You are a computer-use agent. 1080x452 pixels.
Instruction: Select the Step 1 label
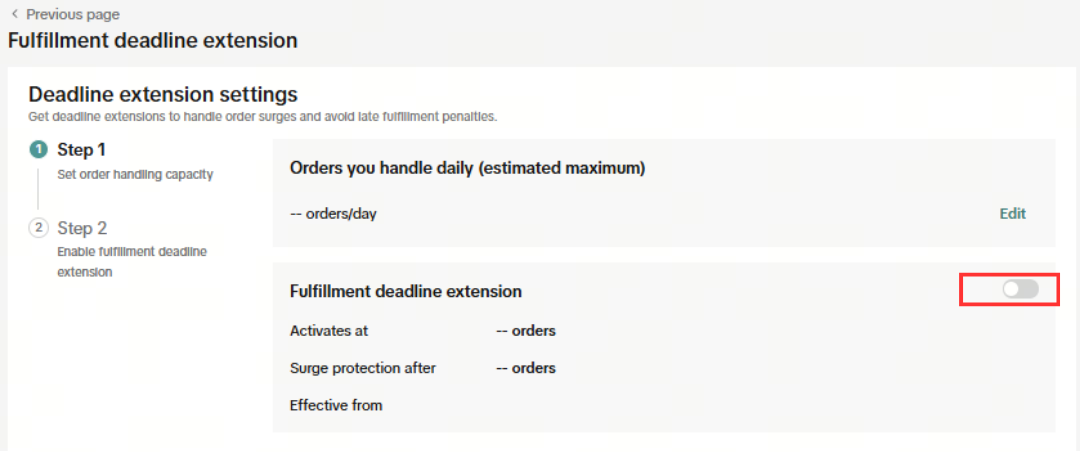82,150
